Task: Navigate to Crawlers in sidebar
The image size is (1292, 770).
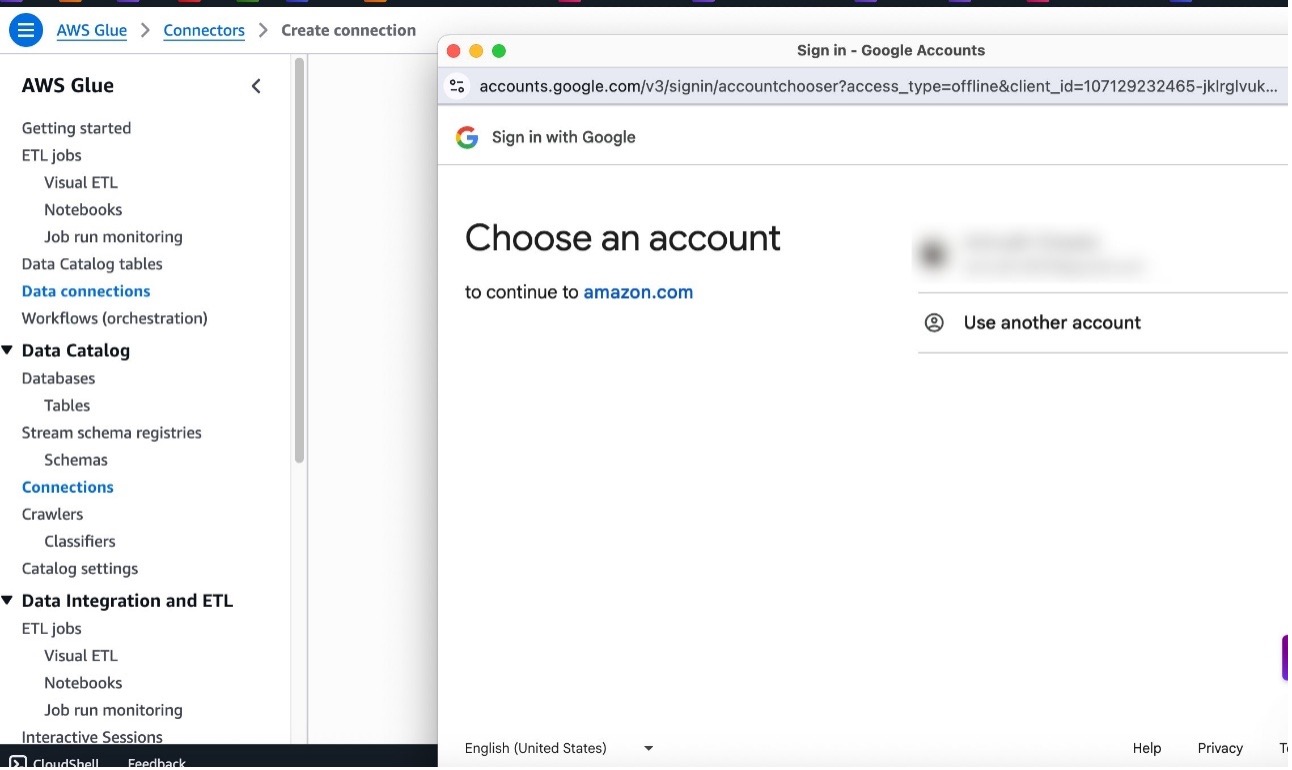Action: 52,514
